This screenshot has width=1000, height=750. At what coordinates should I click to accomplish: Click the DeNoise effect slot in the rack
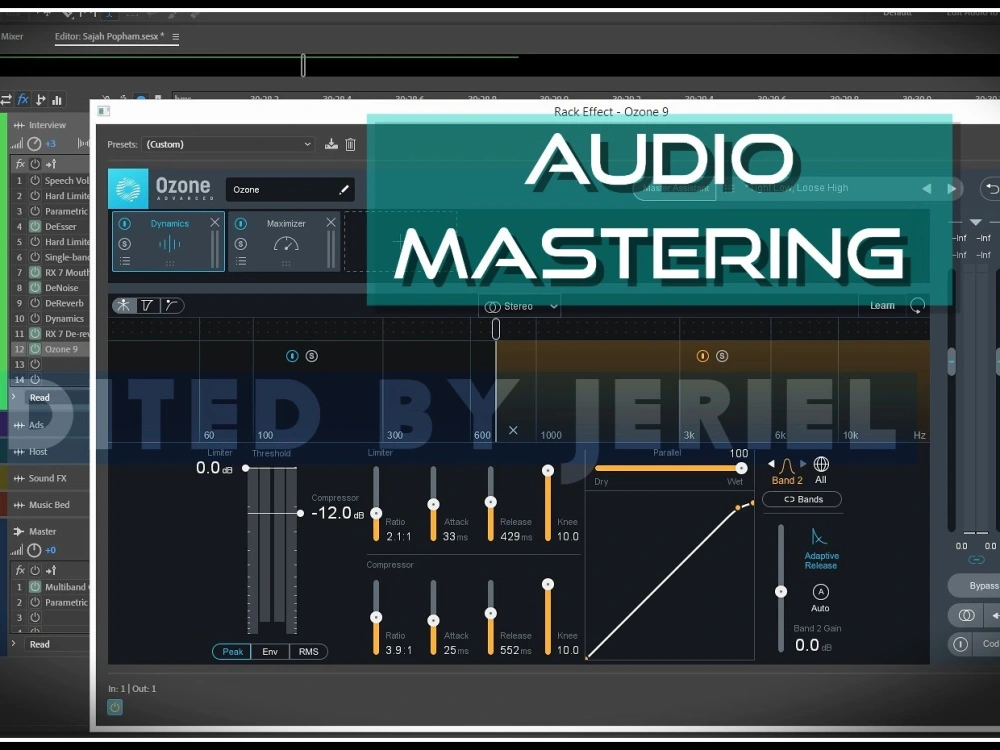click(x=61, y=288)
